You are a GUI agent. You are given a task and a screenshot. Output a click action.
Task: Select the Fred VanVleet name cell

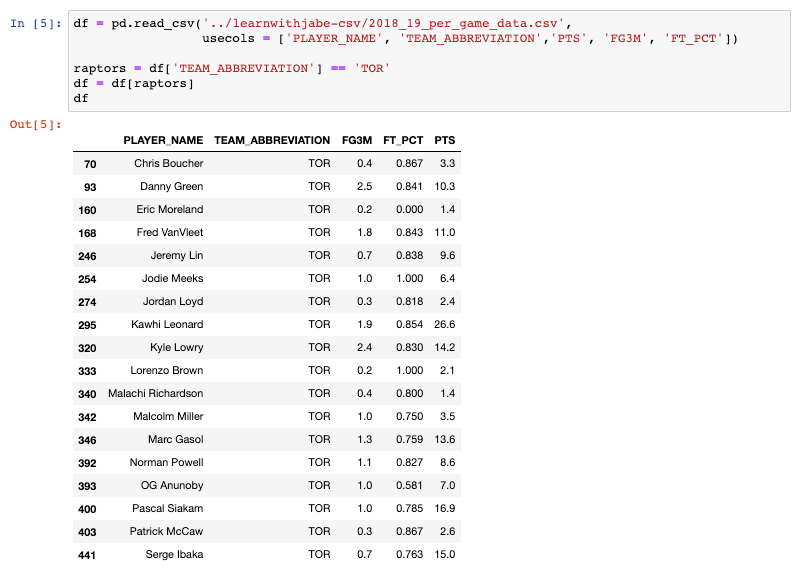click(x=169, y=233)
